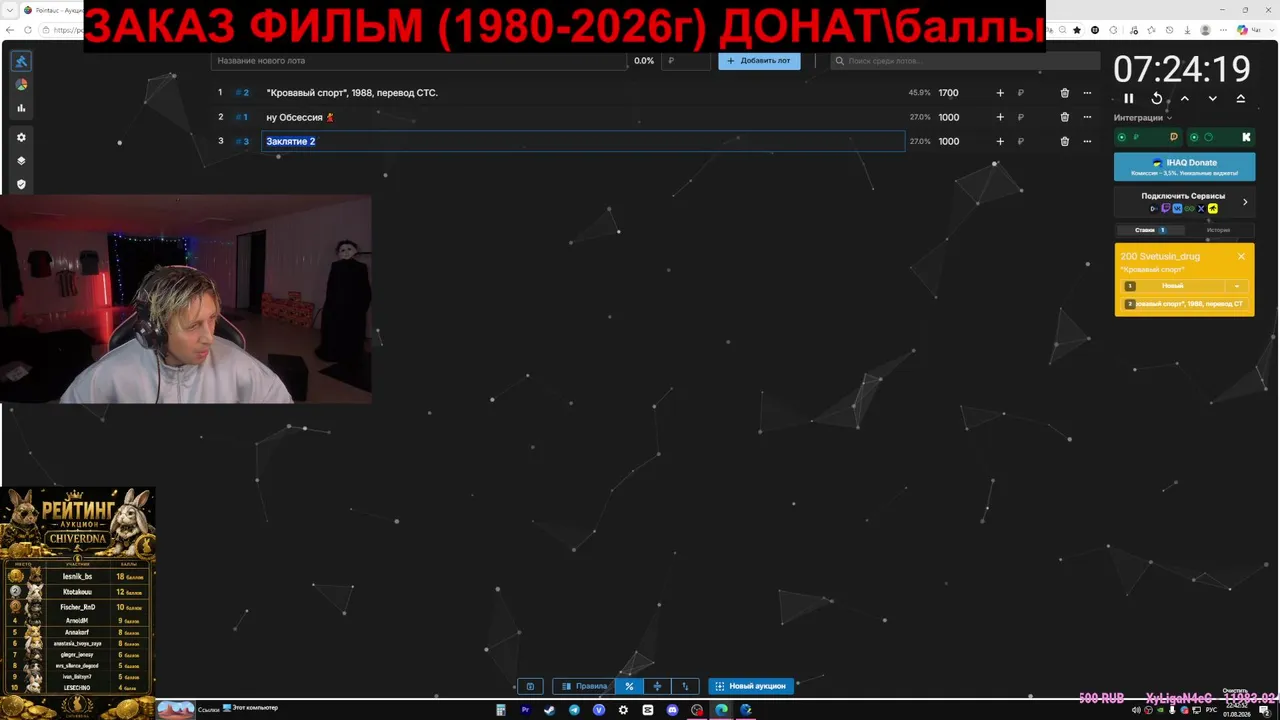This screenshot has height=720, width=1280.
Task: Click the 1700 amount of first lot
Action: pos(948,93)
